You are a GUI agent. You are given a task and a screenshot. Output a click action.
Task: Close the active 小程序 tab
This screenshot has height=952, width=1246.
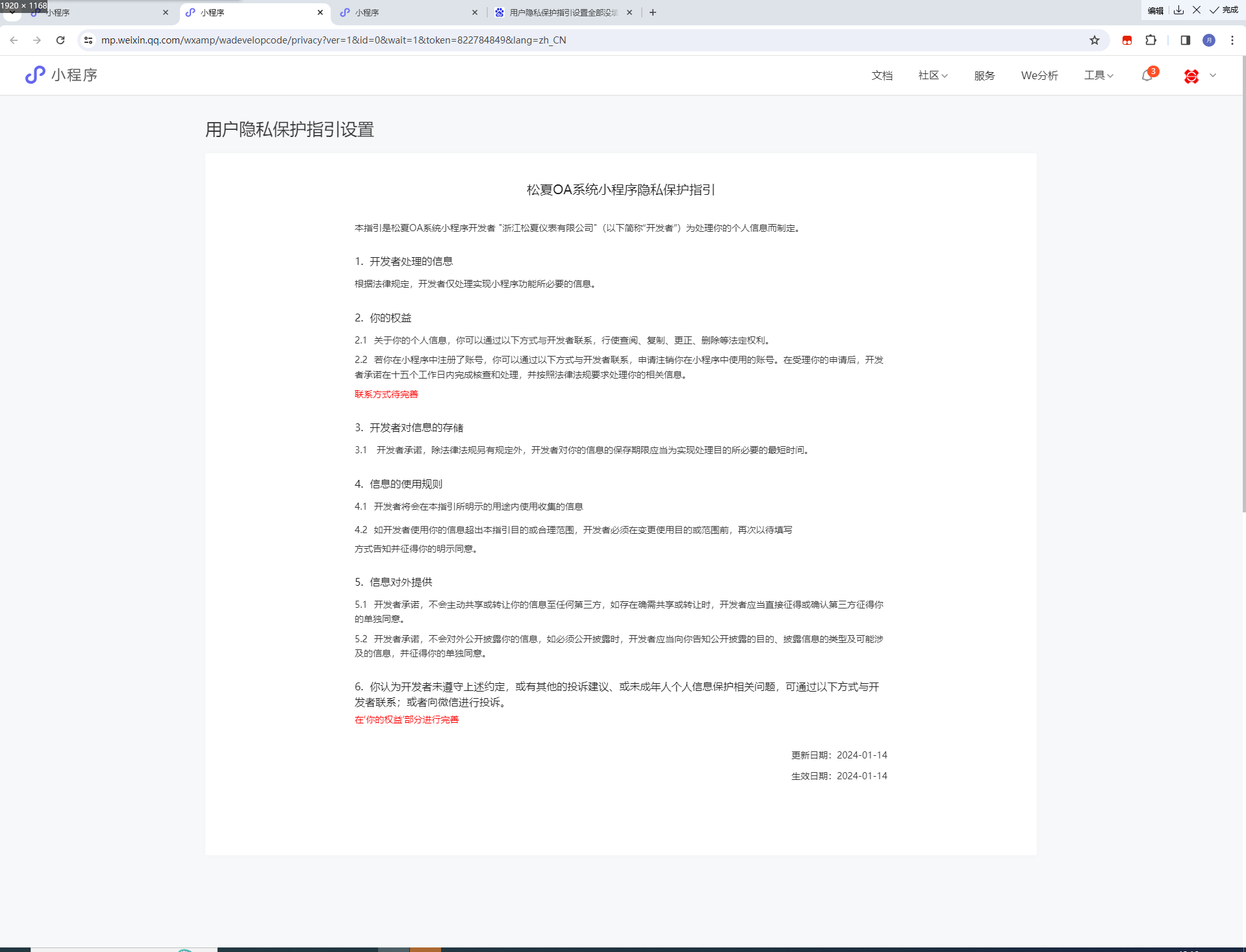[320, 12]
